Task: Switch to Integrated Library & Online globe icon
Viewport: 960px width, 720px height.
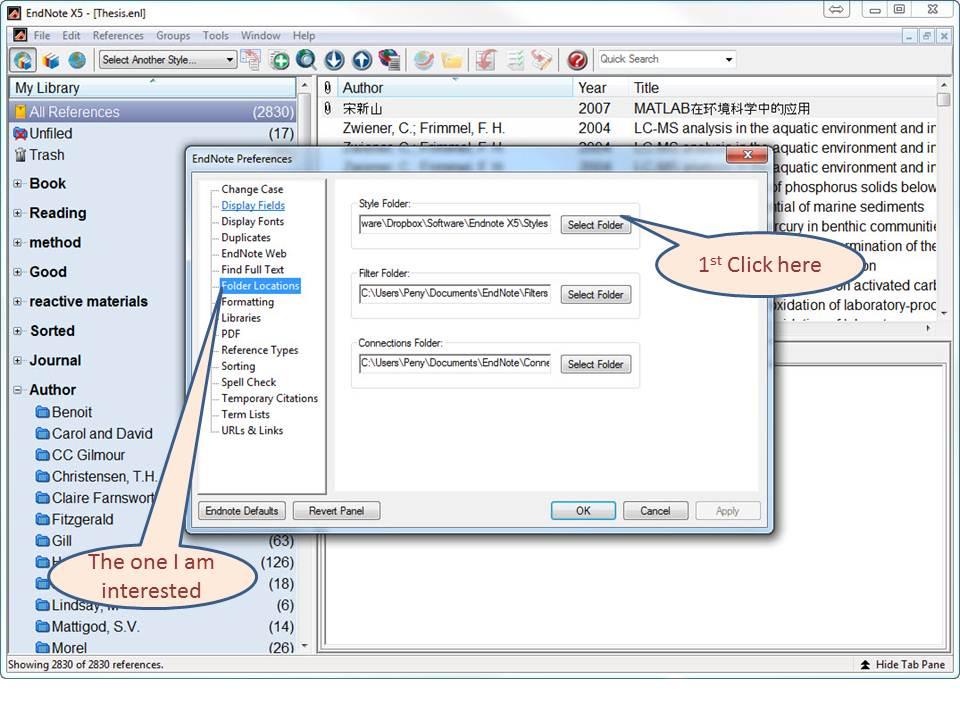Action: pos(77,60)
